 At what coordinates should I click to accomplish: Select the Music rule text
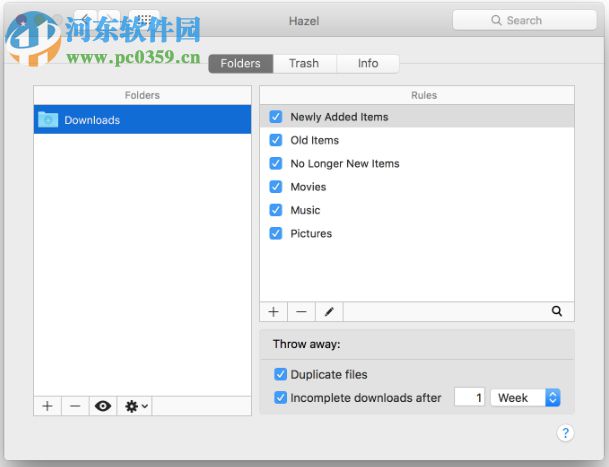click(305, 210)
